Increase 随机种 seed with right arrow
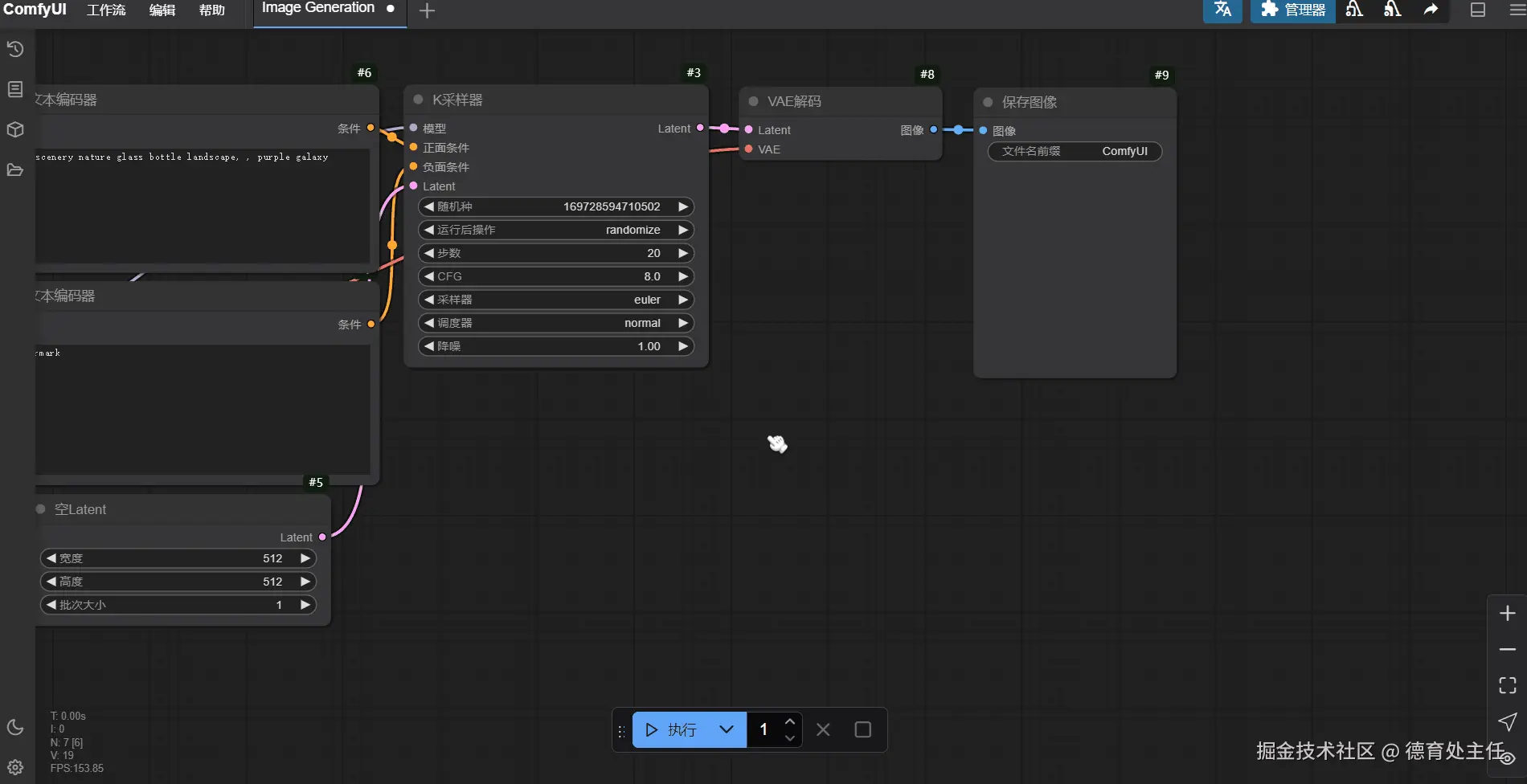 pyautogui.click(x=682, y=206)
